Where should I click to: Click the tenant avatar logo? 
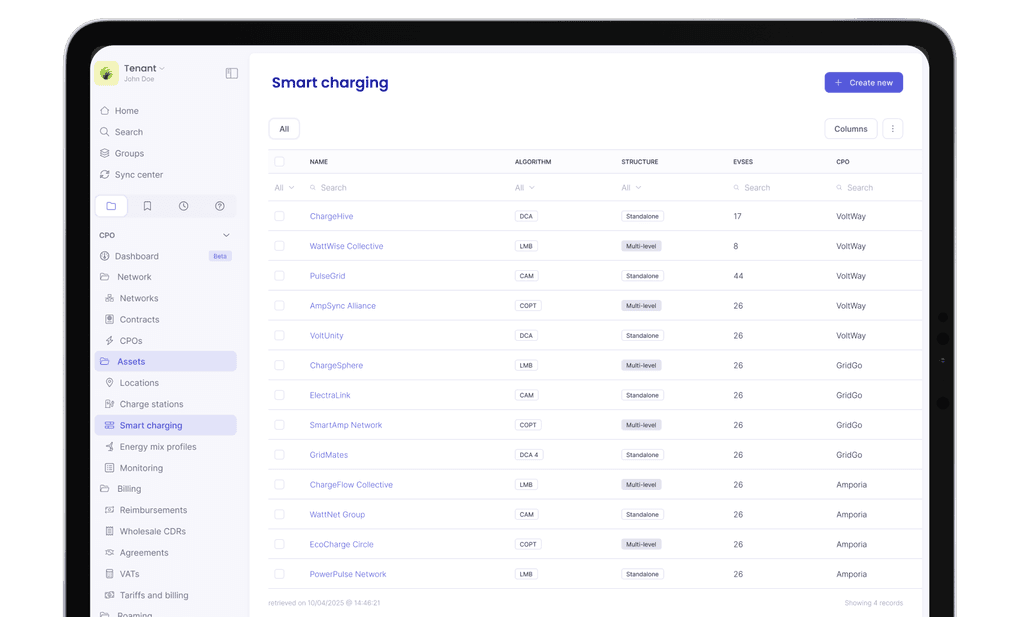coord(106,73)
